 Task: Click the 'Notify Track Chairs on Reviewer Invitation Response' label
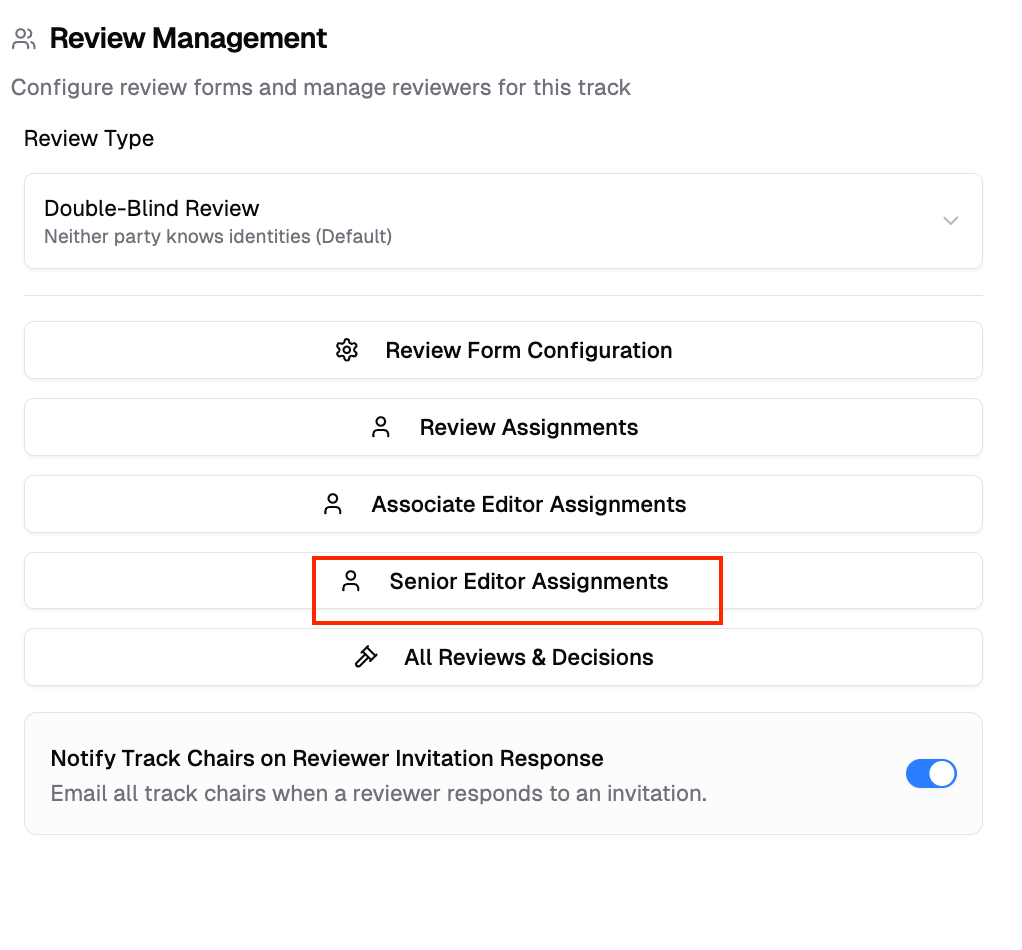[x=327, y=758]
